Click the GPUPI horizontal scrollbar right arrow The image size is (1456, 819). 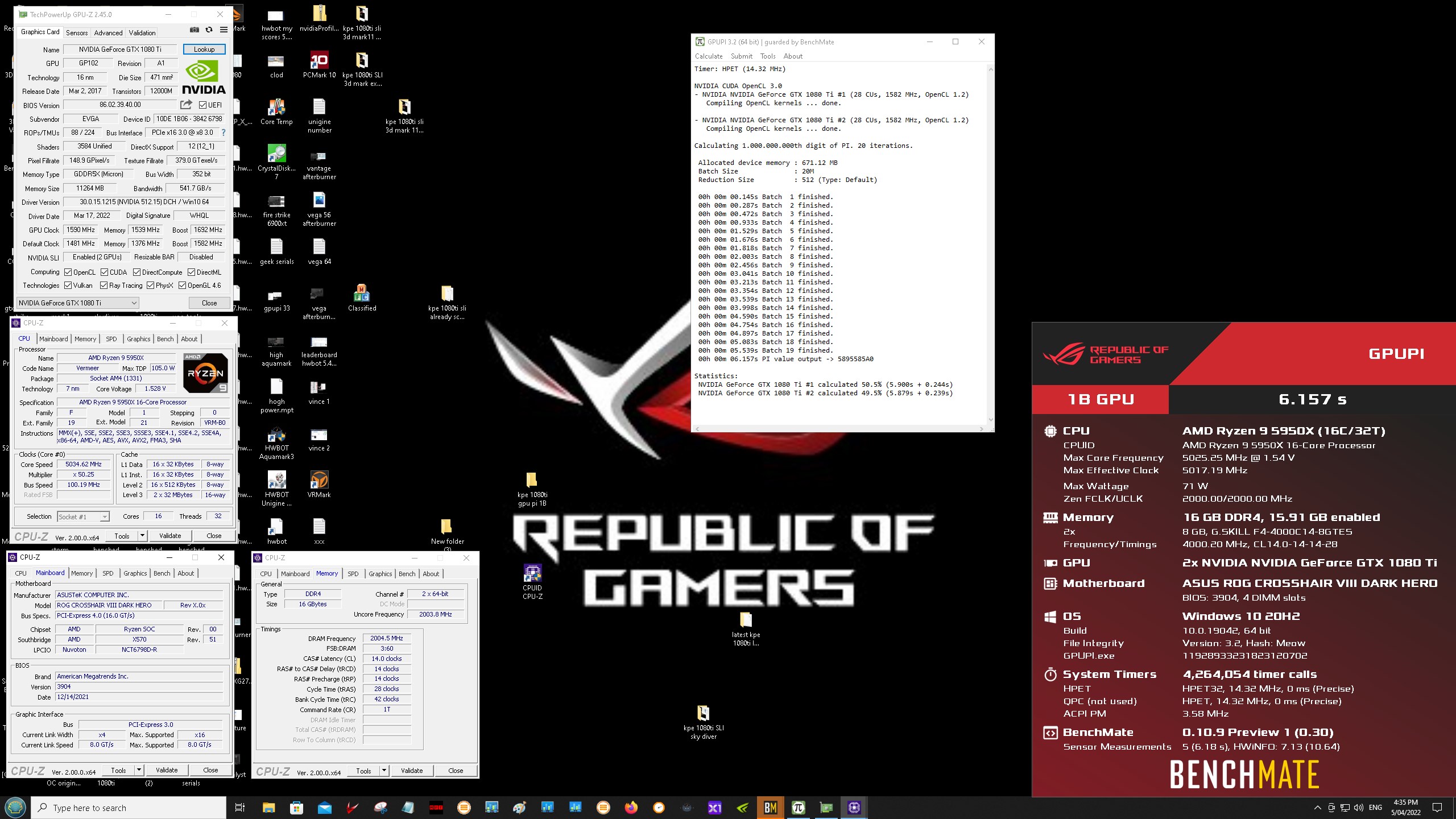coord(982,428)
